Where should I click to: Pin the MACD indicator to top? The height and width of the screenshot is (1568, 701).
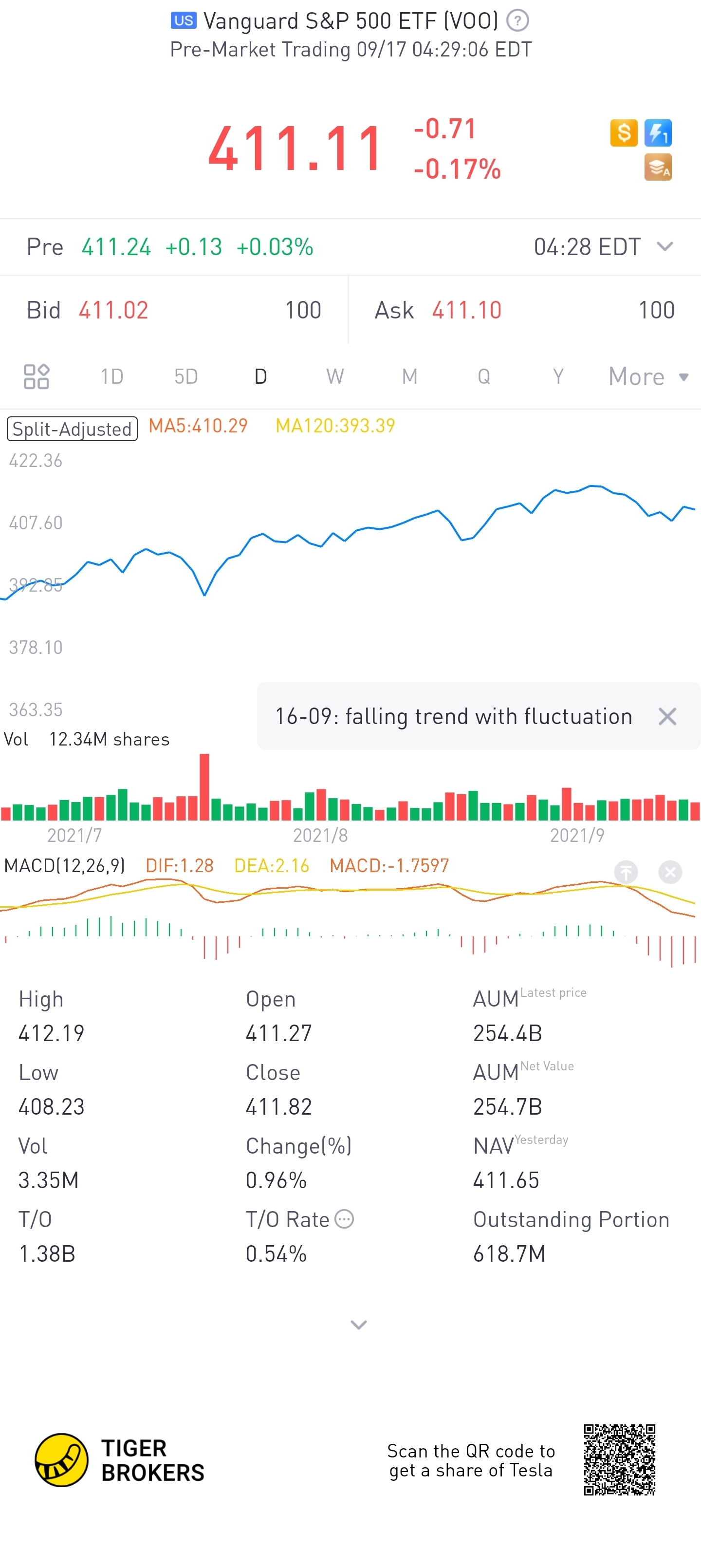pyautogui.click(x=626, y=872)
